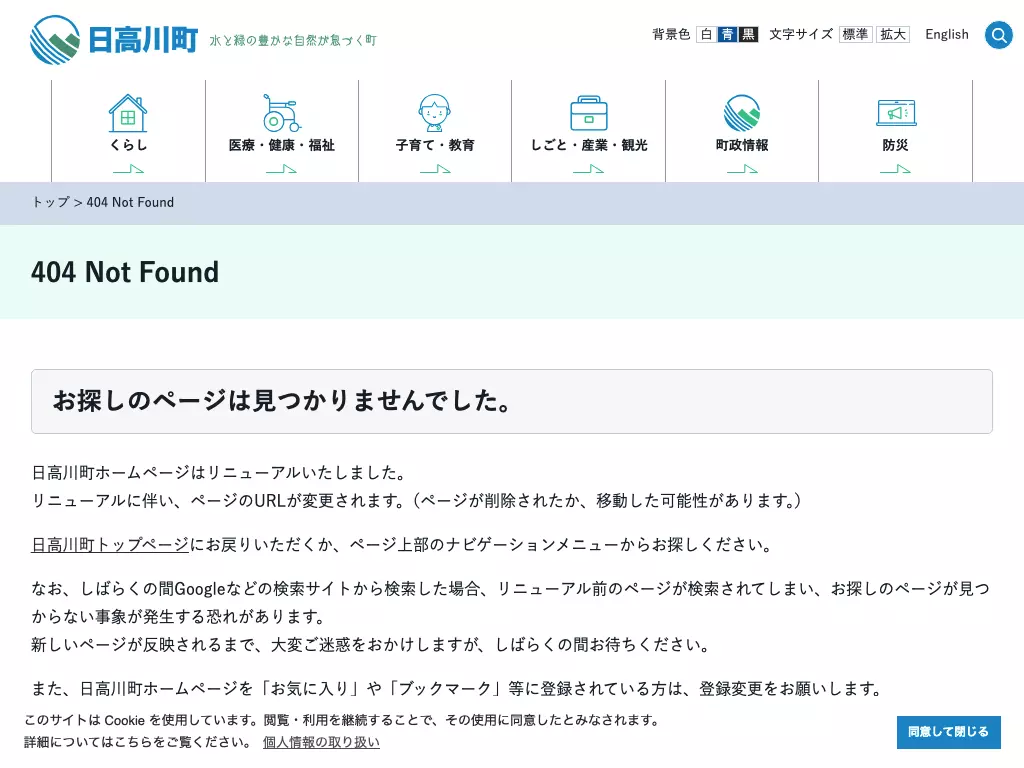Screen dimensions: 1024x768
Task: Follow the 日高川町トップページ link
Action: click(110, 545)
